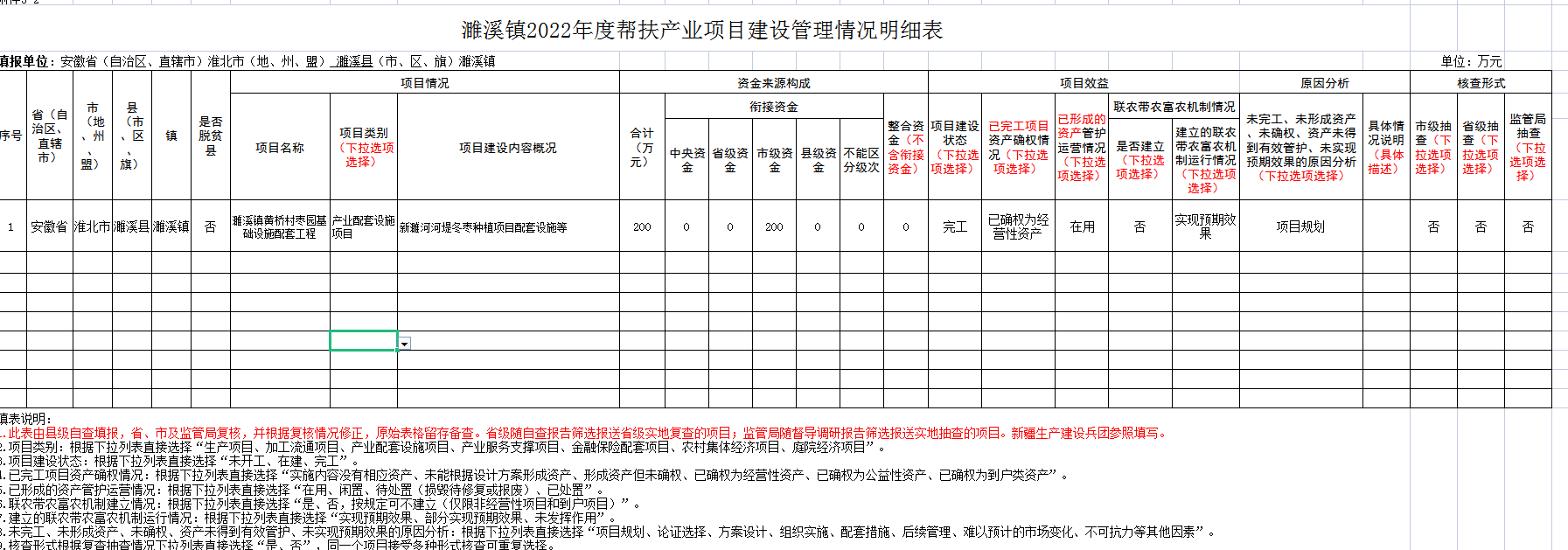Click the 否 cell under 是否建立

1140,226
